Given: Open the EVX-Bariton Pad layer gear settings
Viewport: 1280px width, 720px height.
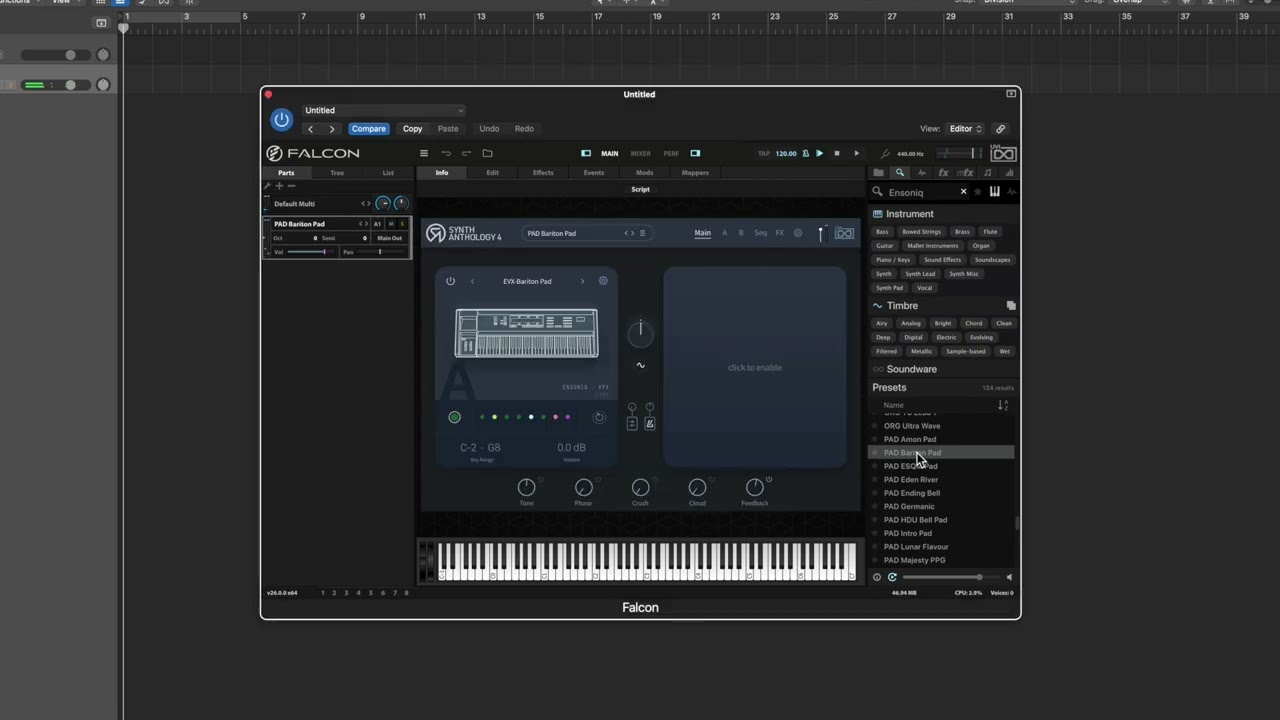Looking at the screenshot, I should pyautogui.click(x=603, y=281).
